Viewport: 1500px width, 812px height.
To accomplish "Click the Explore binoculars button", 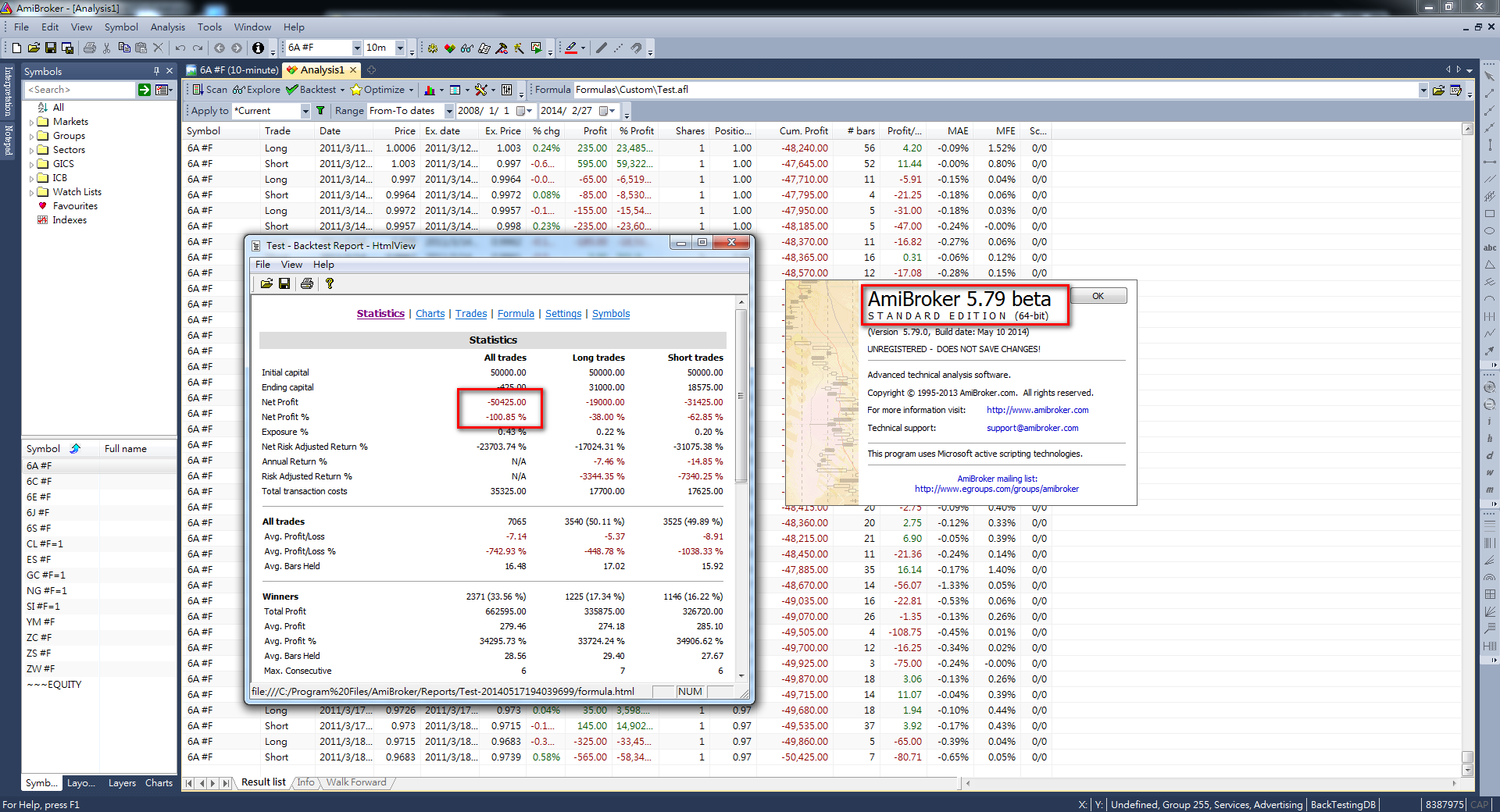I will (256, 90).
